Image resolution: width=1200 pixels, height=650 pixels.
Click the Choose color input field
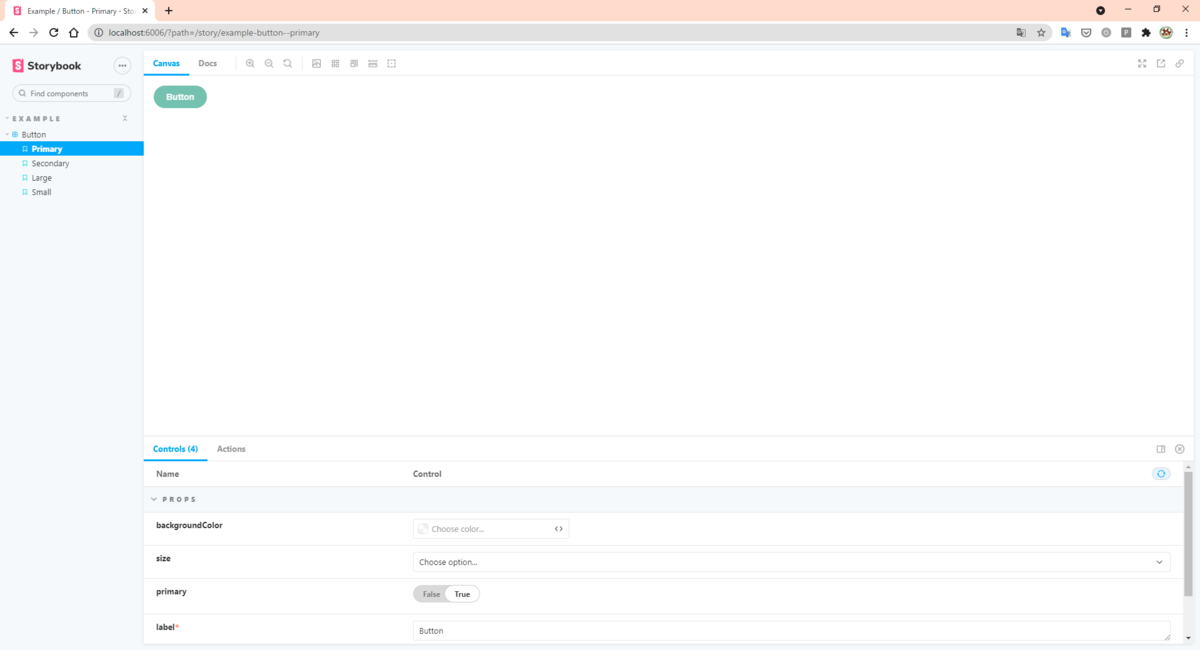(491, 529)
